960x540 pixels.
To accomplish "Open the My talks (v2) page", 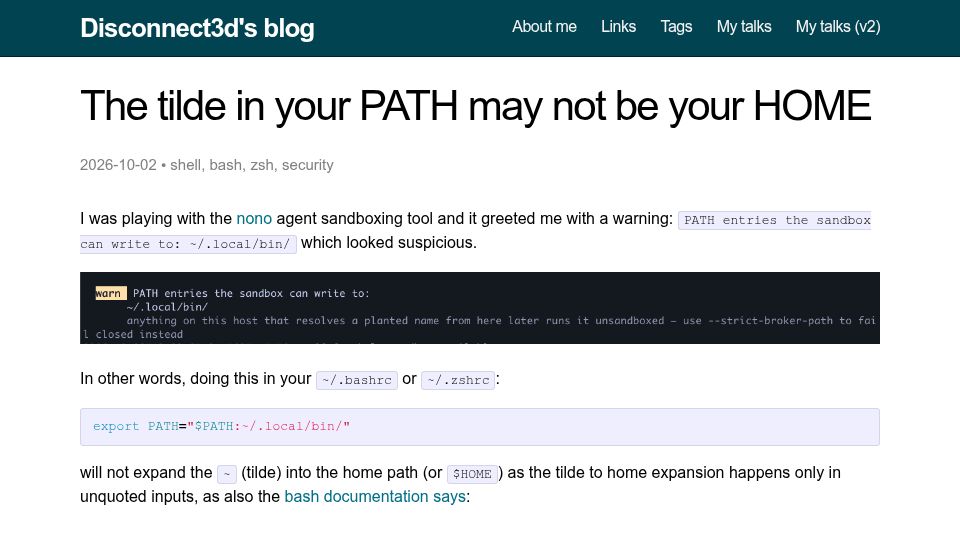I will (838, 27).
